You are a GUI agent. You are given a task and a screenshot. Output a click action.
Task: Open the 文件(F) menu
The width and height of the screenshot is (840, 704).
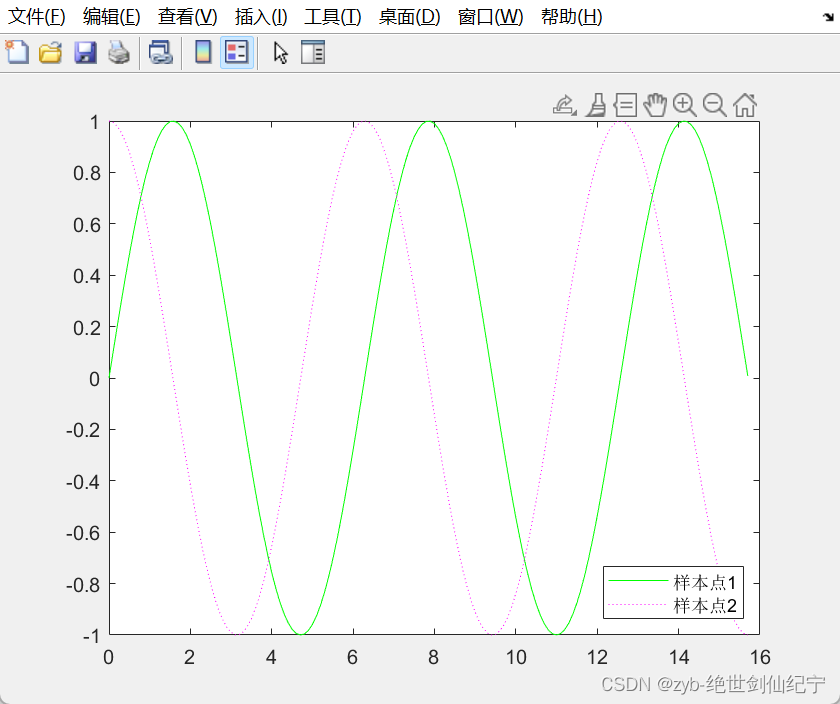tap(36, 17)
